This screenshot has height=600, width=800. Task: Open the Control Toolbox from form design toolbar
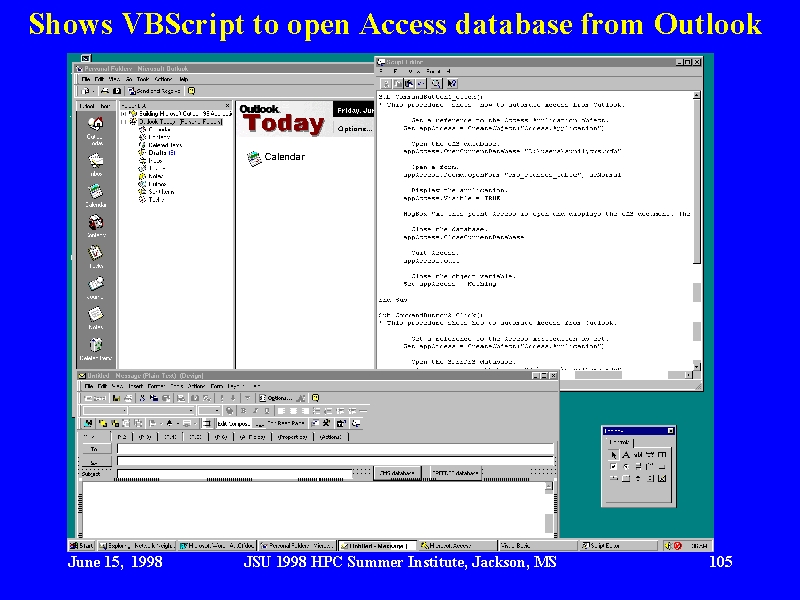click(x=327, y=423)
